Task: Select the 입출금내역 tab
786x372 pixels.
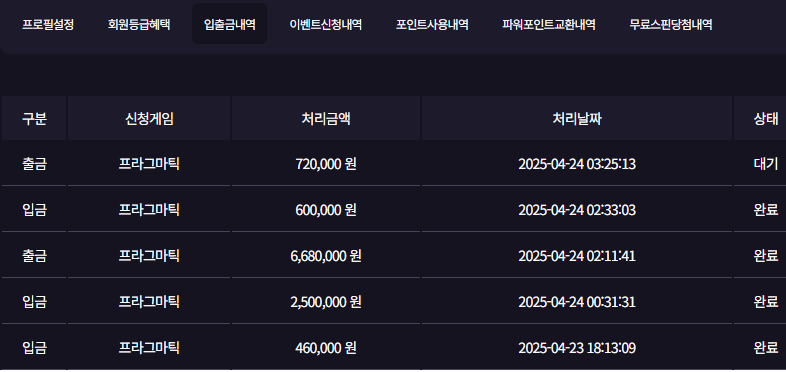Action: point(230,24)
